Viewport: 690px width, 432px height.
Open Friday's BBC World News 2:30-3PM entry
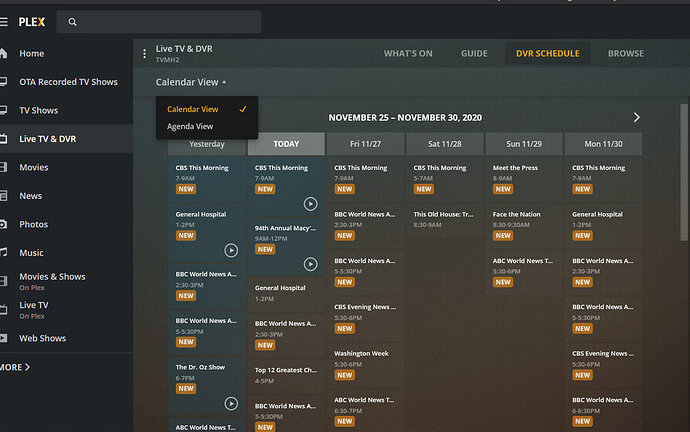(x=365, y=226)
